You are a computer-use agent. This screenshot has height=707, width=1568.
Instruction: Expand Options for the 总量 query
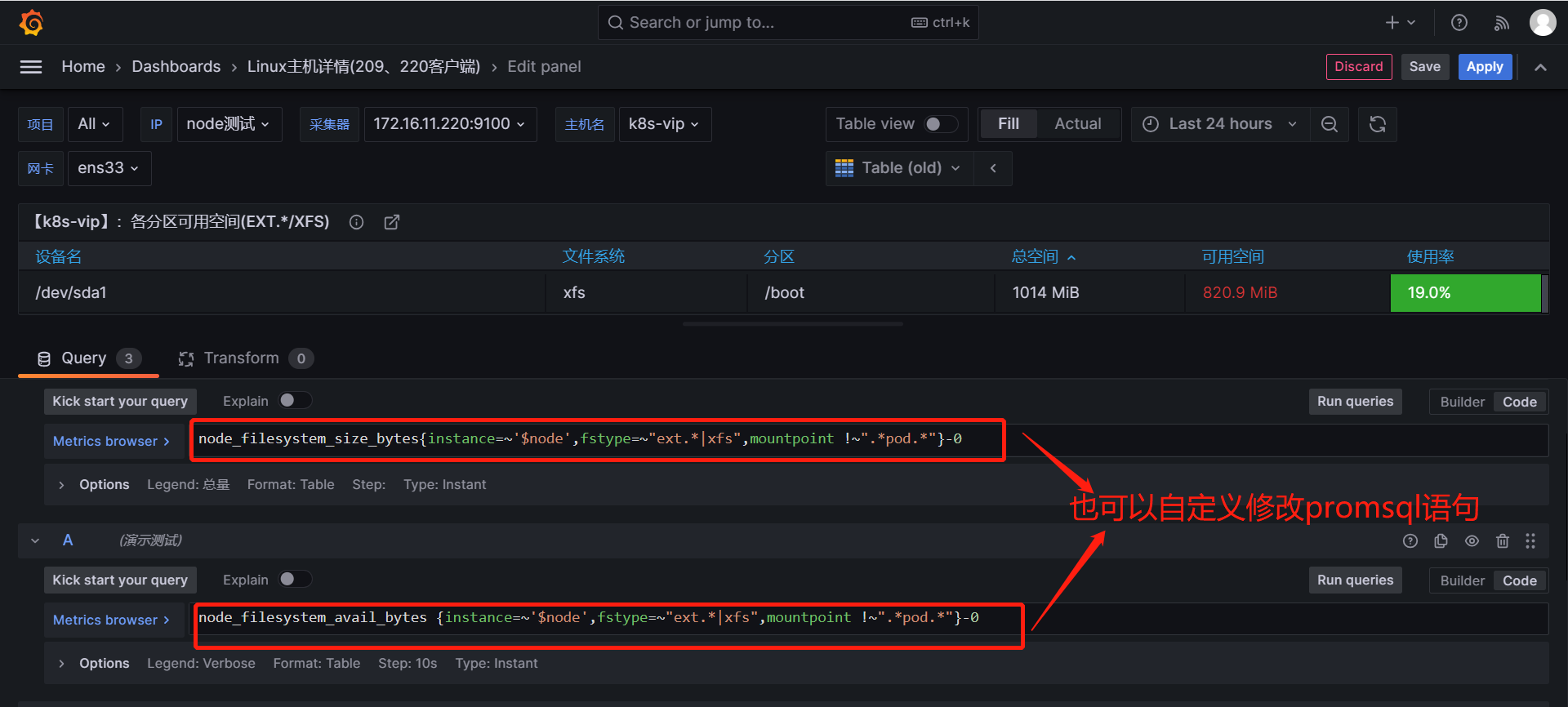click(62, 485)
